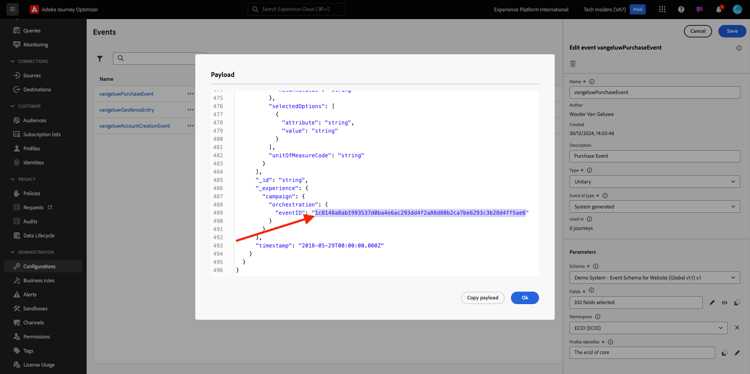Click the filter funnel icon in Events
Viewport: 750px width, 374px height.
click(99, 58)
